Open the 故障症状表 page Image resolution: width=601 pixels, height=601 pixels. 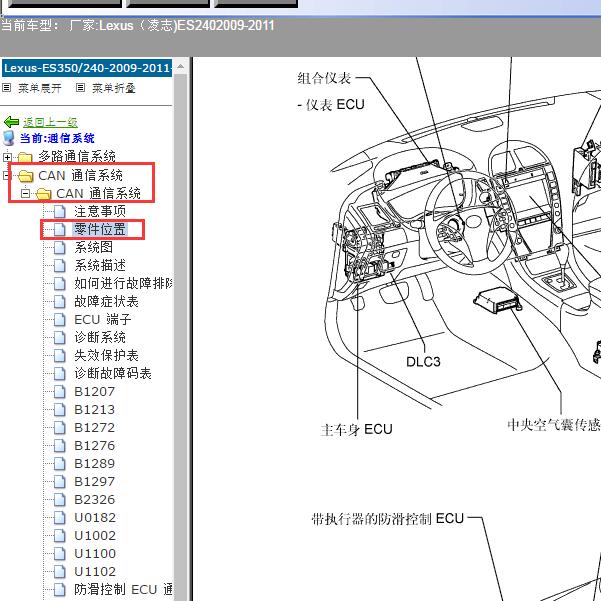[106, 301]
